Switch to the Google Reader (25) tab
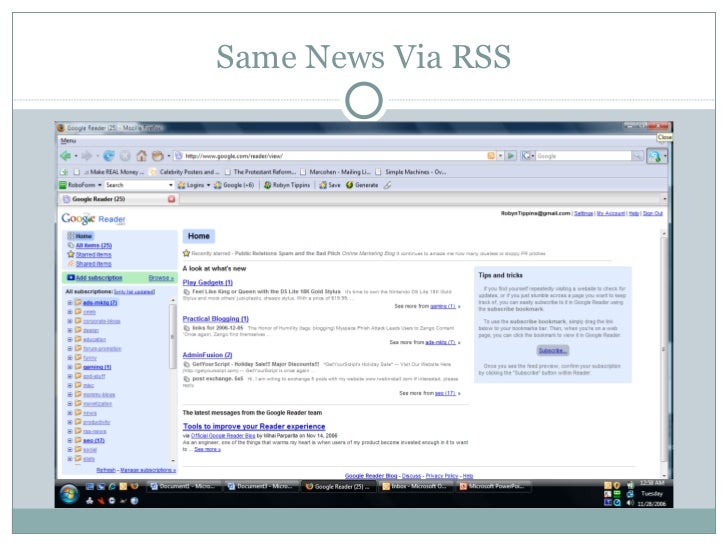This screenshot has height=546, width=728. click(x=118, y=199)
